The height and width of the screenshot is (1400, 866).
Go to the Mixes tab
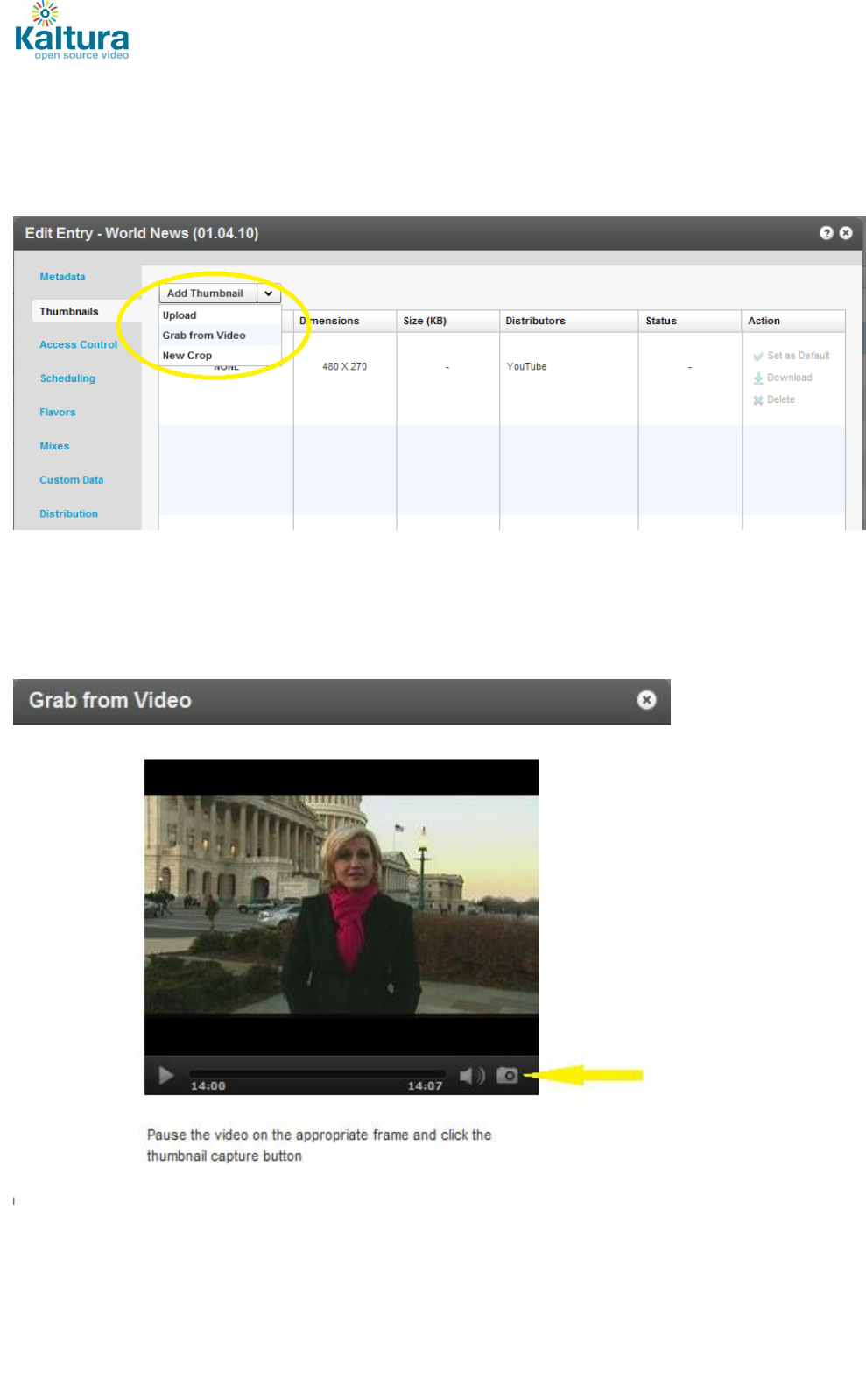click(x=54, y=446)
